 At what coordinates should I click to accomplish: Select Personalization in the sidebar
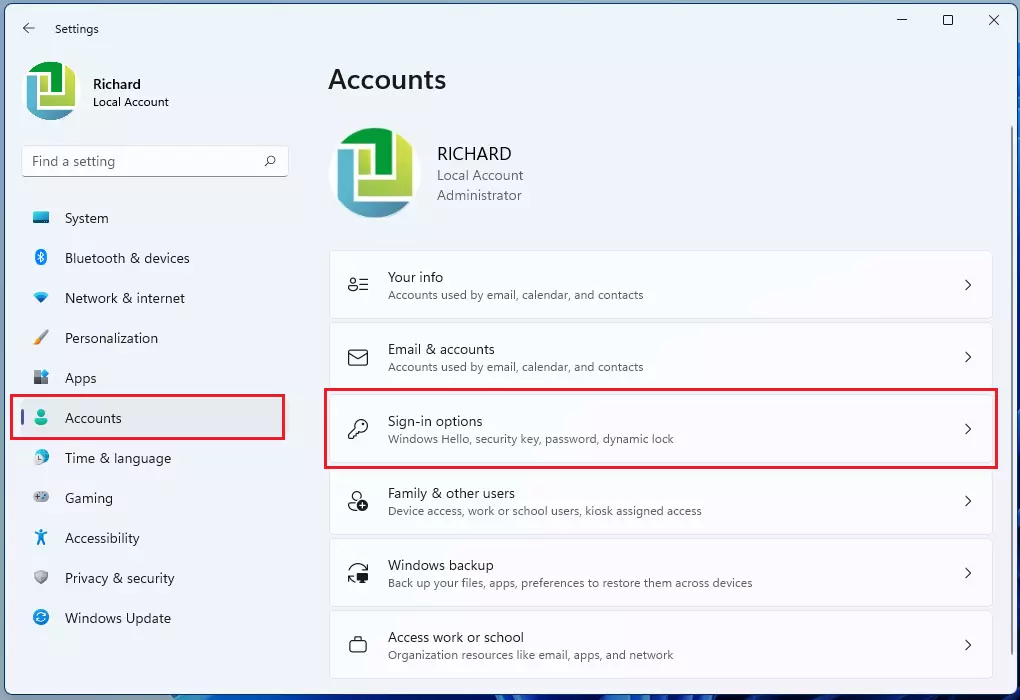[x=154, y=338]
